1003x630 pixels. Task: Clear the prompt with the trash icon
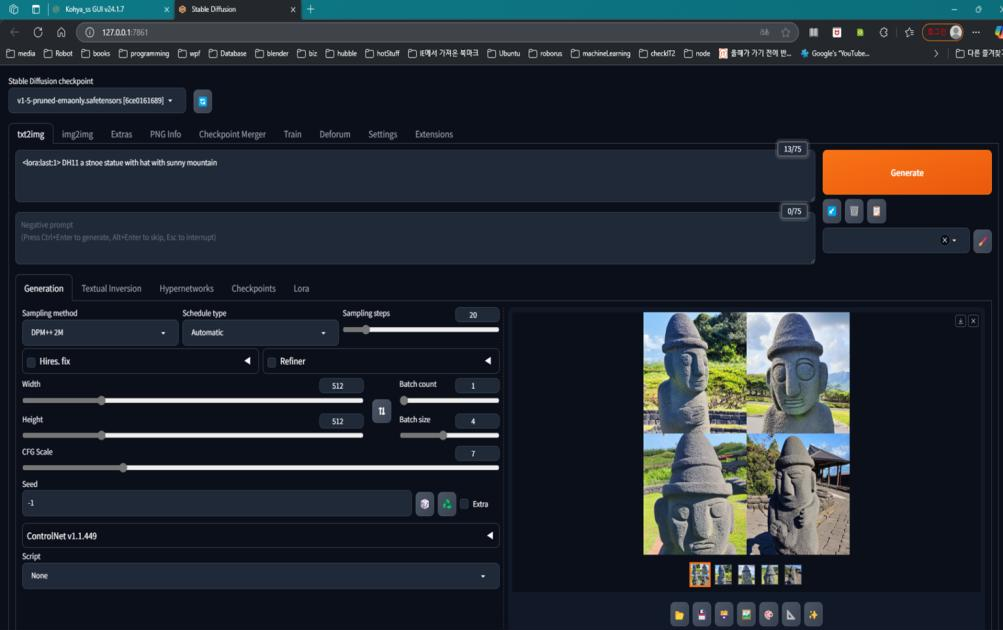(854, 211)
